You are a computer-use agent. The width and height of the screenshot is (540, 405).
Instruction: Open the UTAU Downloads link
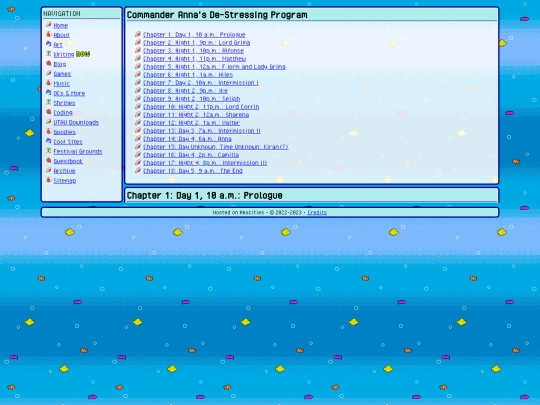(x=76, y=122)
